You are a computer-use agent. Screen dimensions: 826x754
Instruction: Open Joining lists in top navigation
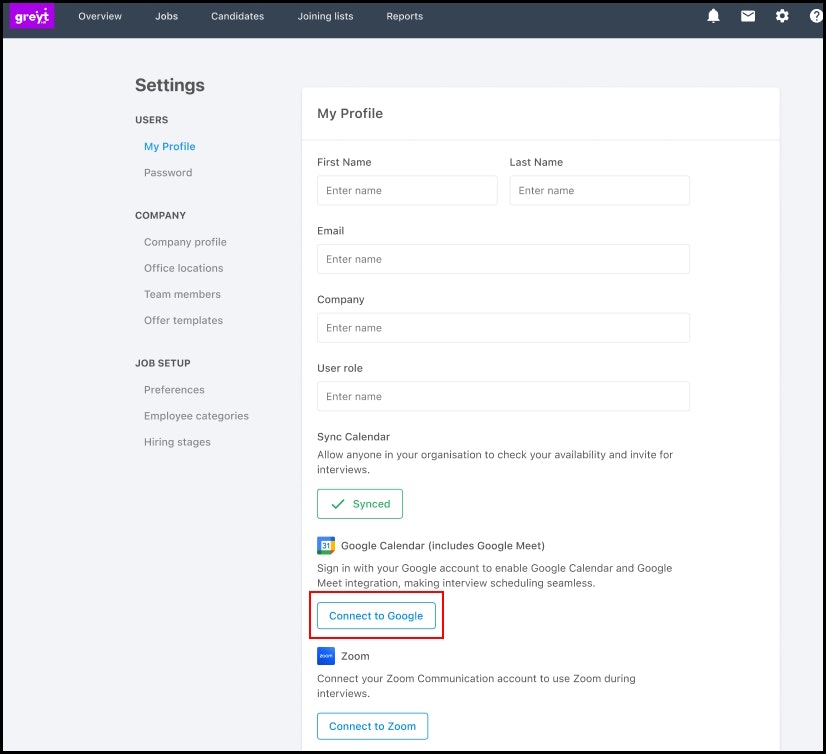(x=326, y=16)
